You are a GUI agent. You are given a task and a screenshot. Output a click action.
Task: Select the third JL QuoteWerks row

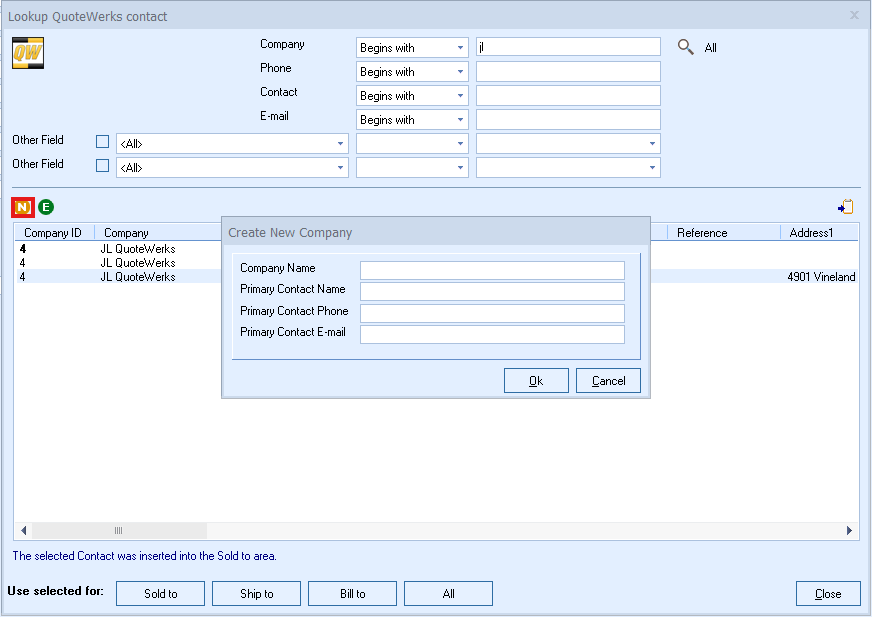[138, 277]
